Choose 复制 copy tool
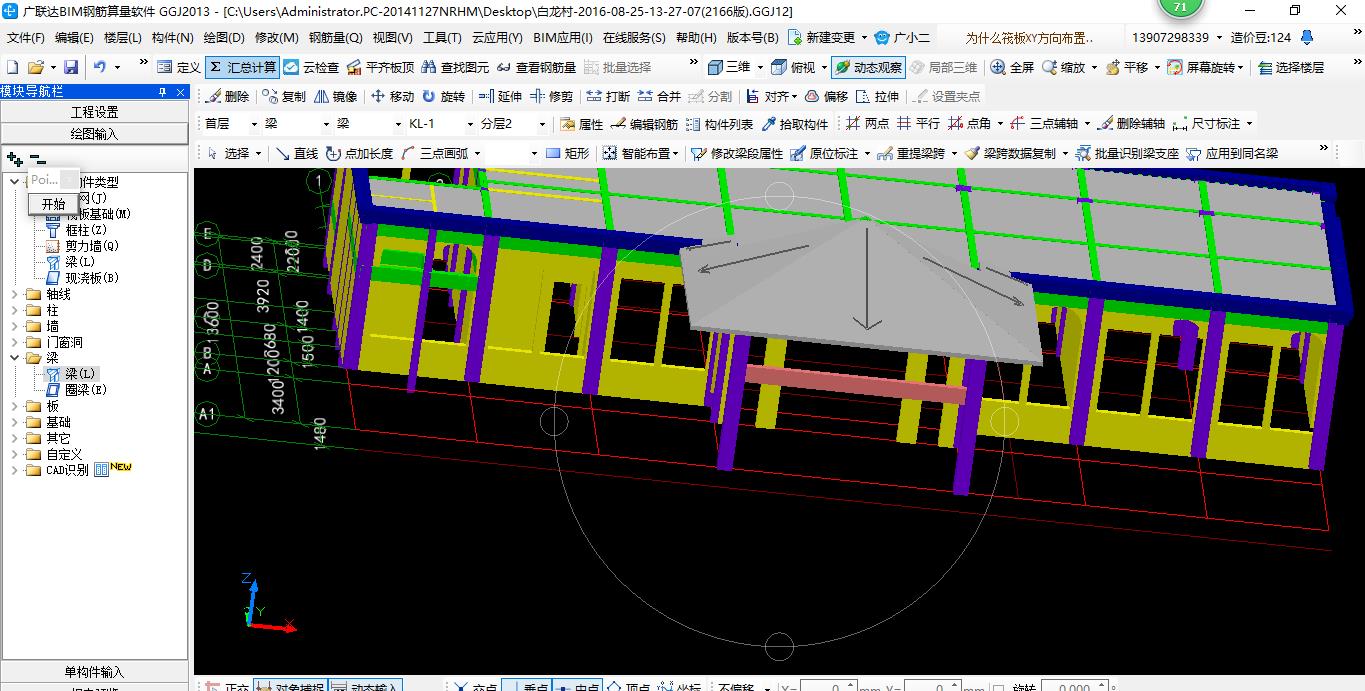The height and width of the screenshot is (691, 1365). 284,96
